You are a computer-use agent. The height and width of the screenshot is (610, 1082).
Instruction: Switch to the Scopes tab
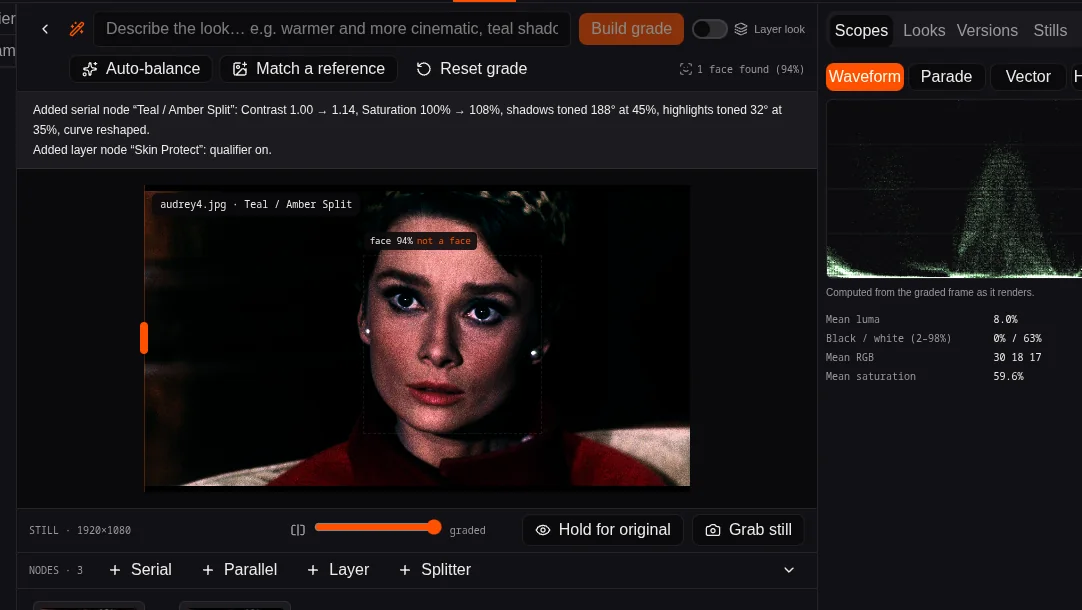tap(860, 30)
